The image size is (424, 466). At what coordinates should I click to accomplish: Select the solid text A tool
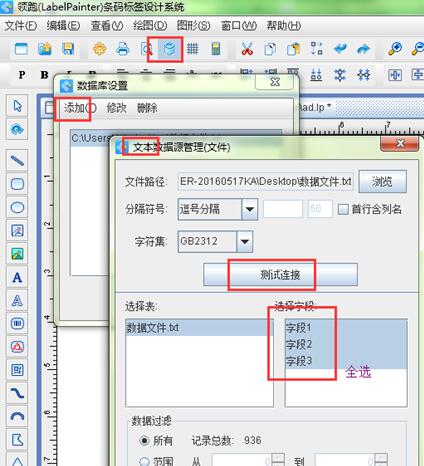pyautogui.click(x=17, y=277)
